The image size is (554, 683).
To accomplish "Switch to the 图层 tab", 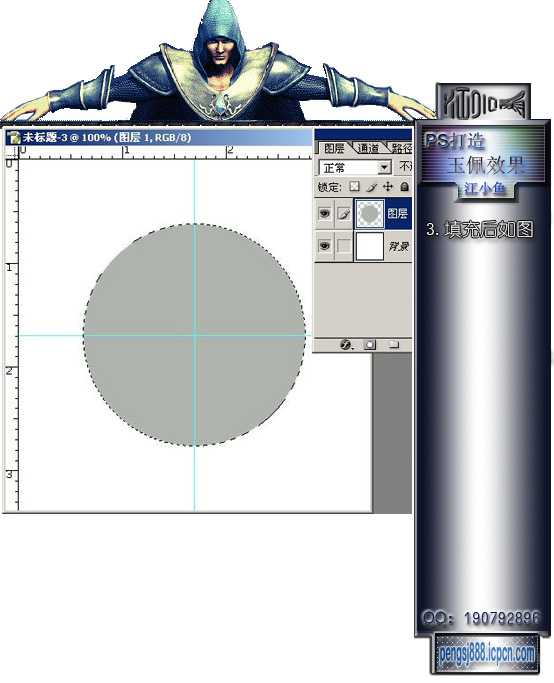I will 334,148.
